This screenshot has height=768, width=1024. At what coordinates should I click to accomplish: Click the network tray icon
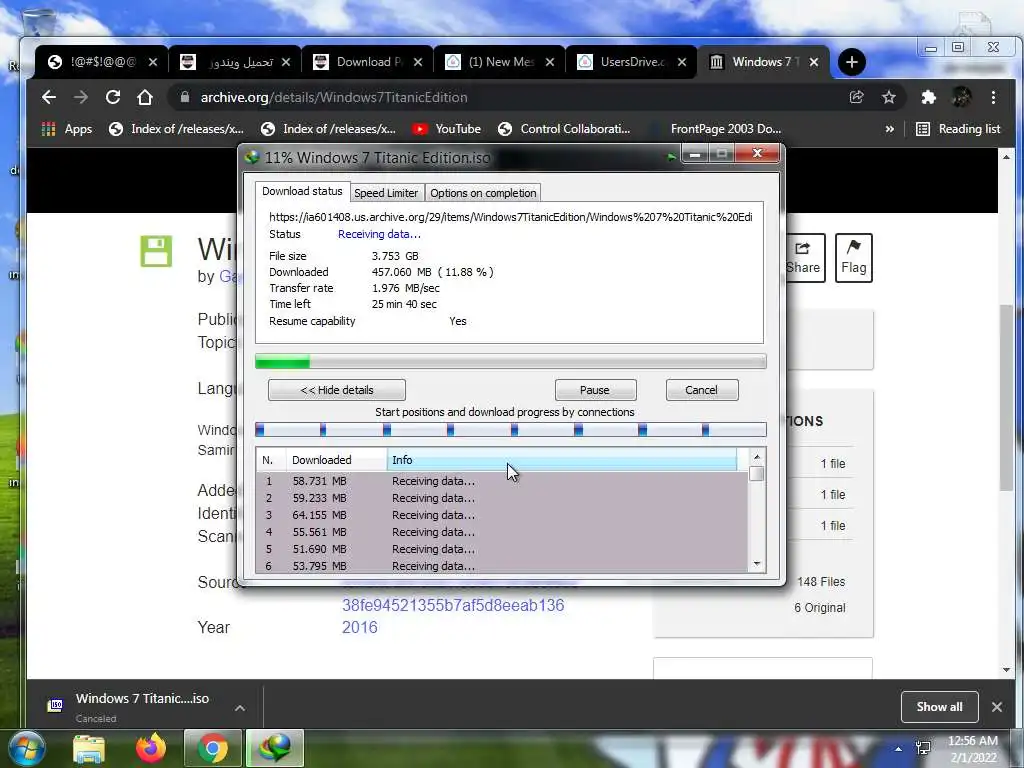(923, 748)
